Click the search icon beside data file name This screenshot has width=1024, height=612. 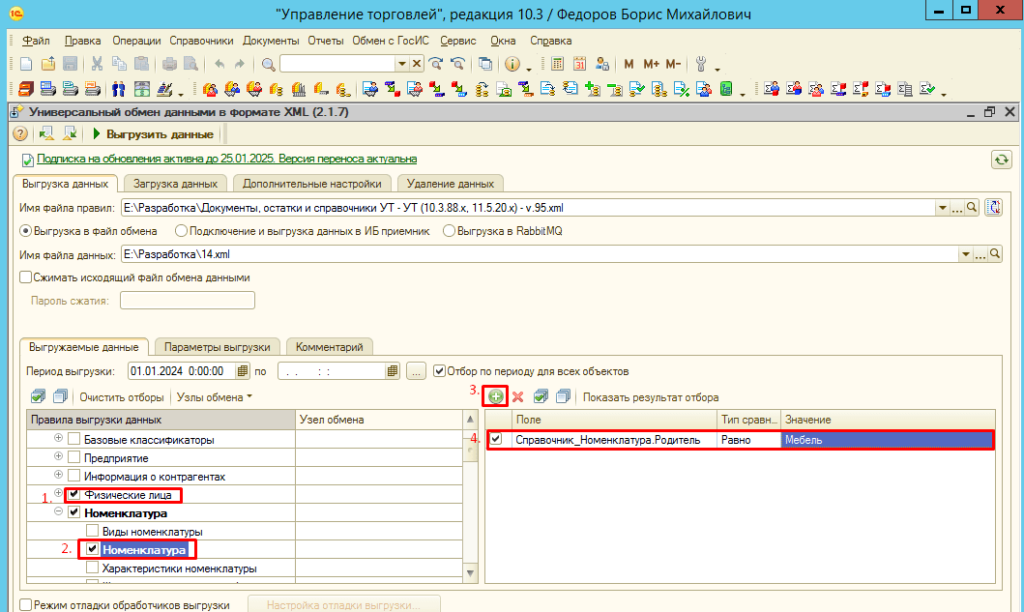995,254
